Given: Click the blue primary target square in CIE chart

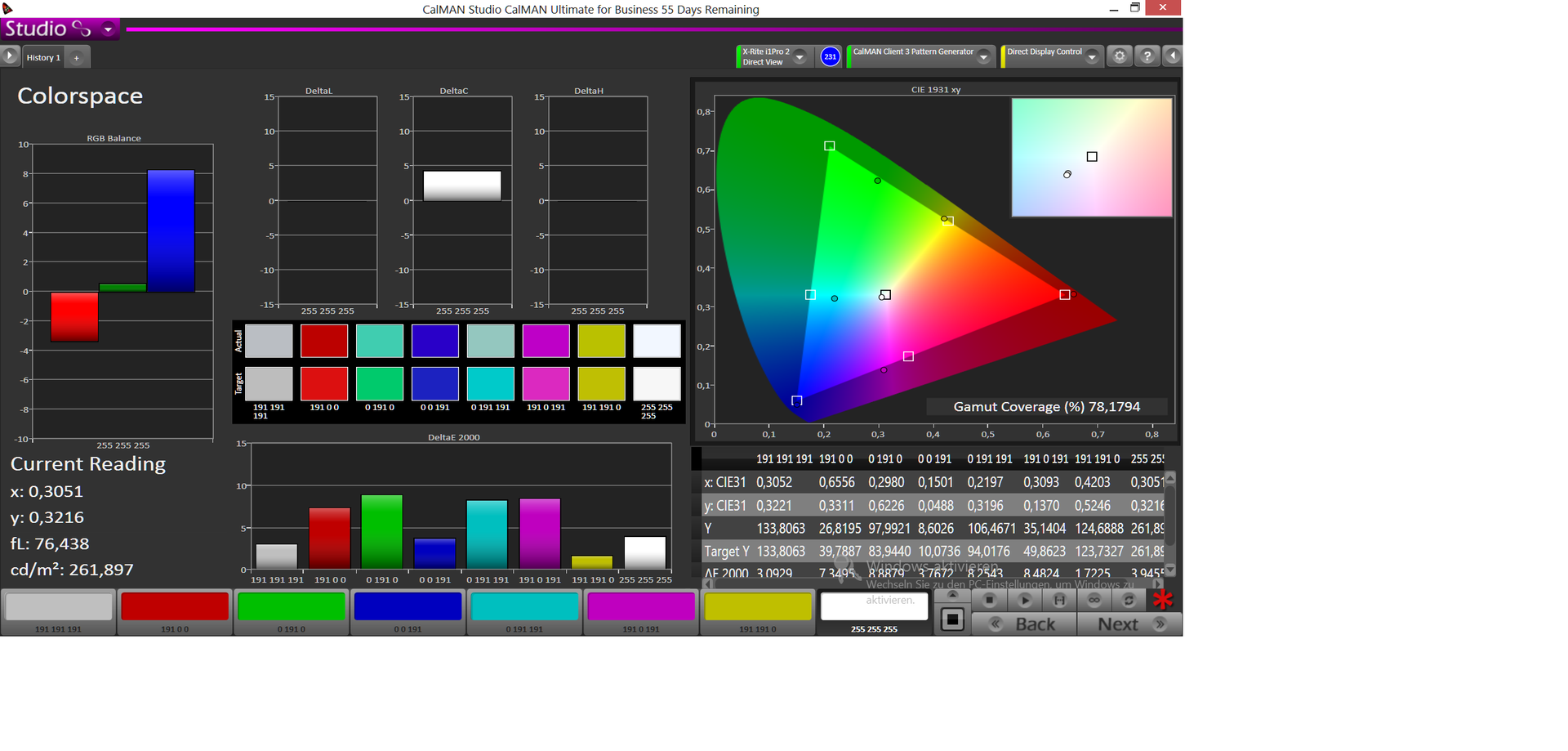Looking at the screenshot, I should coord(797,400).
